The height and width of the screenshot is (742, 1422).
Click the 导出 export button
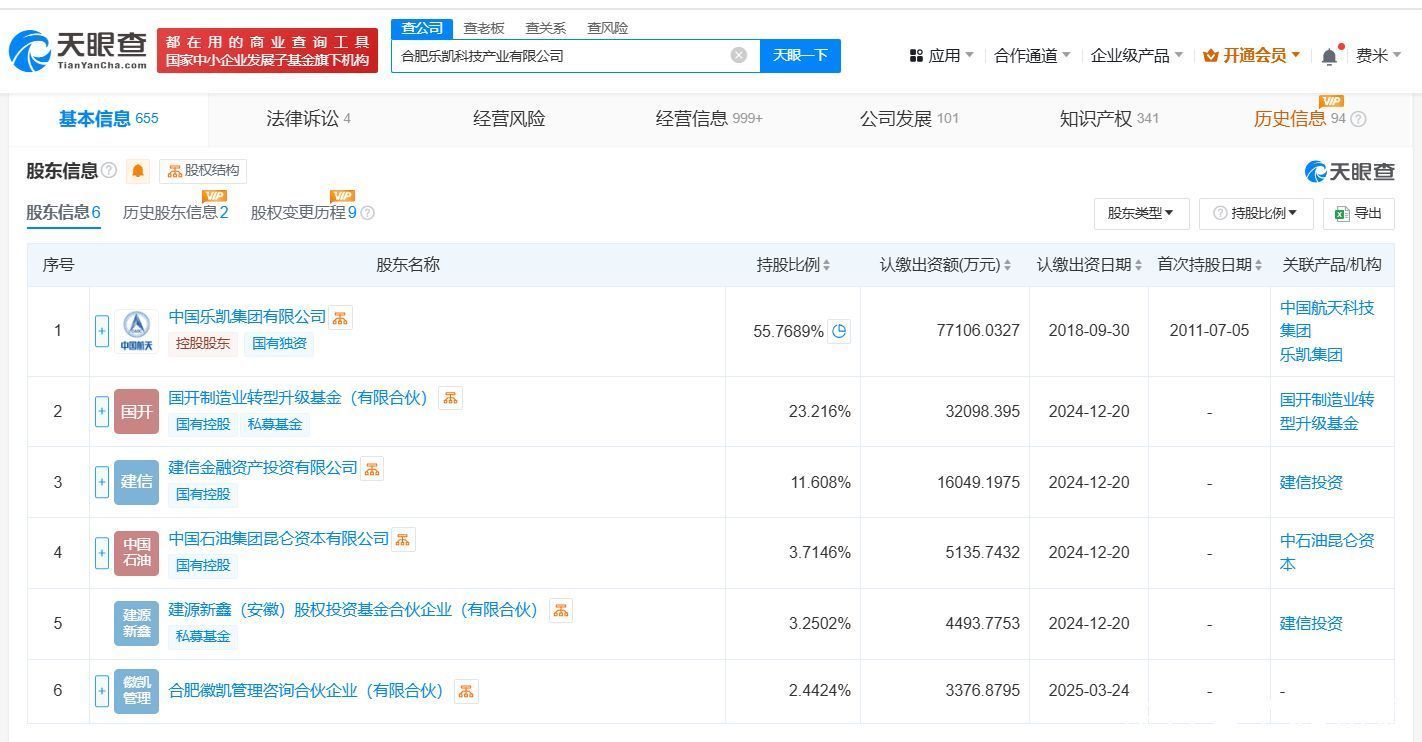(x=1358, y=213)
